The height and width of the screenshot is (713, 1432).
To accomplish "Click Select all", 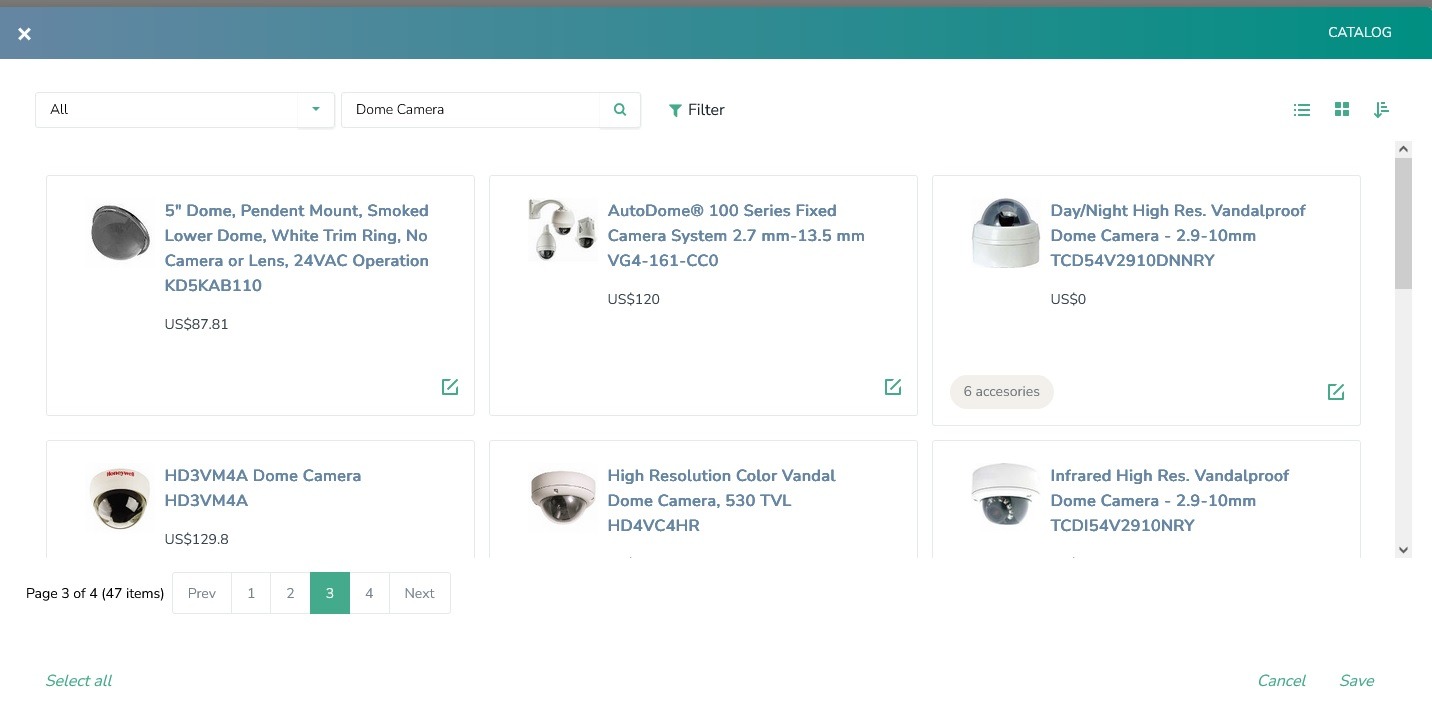I will [x=78, y=681].
